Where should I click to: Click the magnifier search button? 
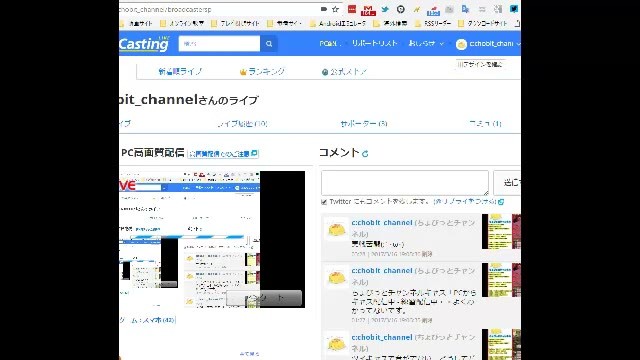(x=269, y=44)
